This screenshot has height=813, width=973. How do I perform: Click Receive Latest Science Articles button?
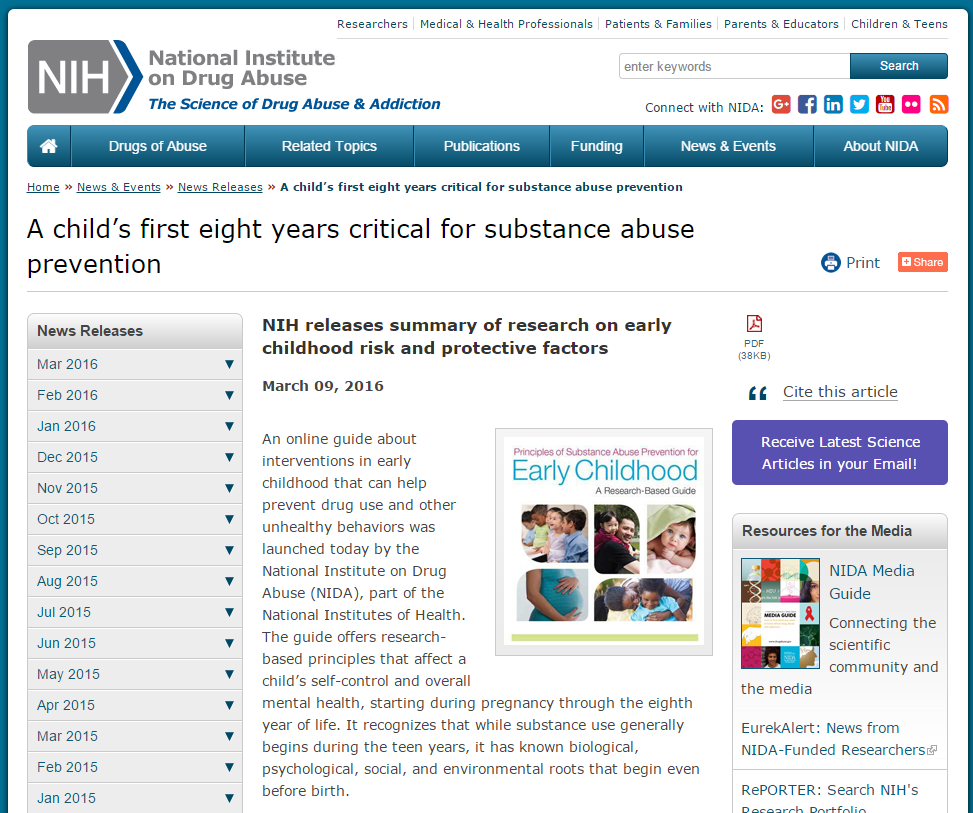[840, 452]
